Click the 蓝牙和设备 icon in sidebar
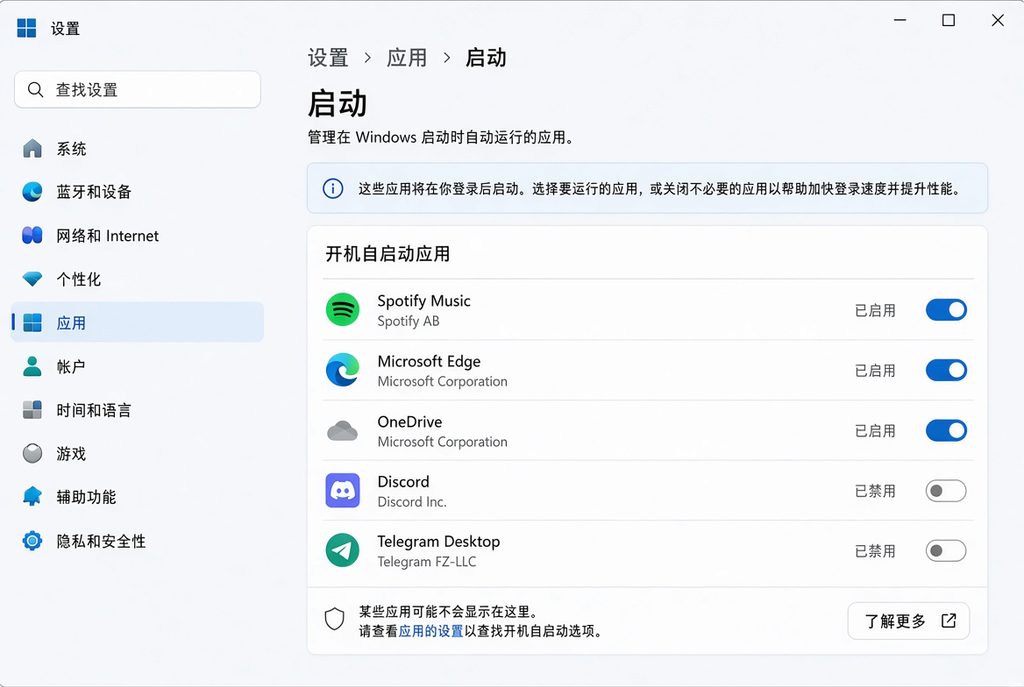This screenshot has height=687, width=1024. pyautogui.click(x=32, y=191)
